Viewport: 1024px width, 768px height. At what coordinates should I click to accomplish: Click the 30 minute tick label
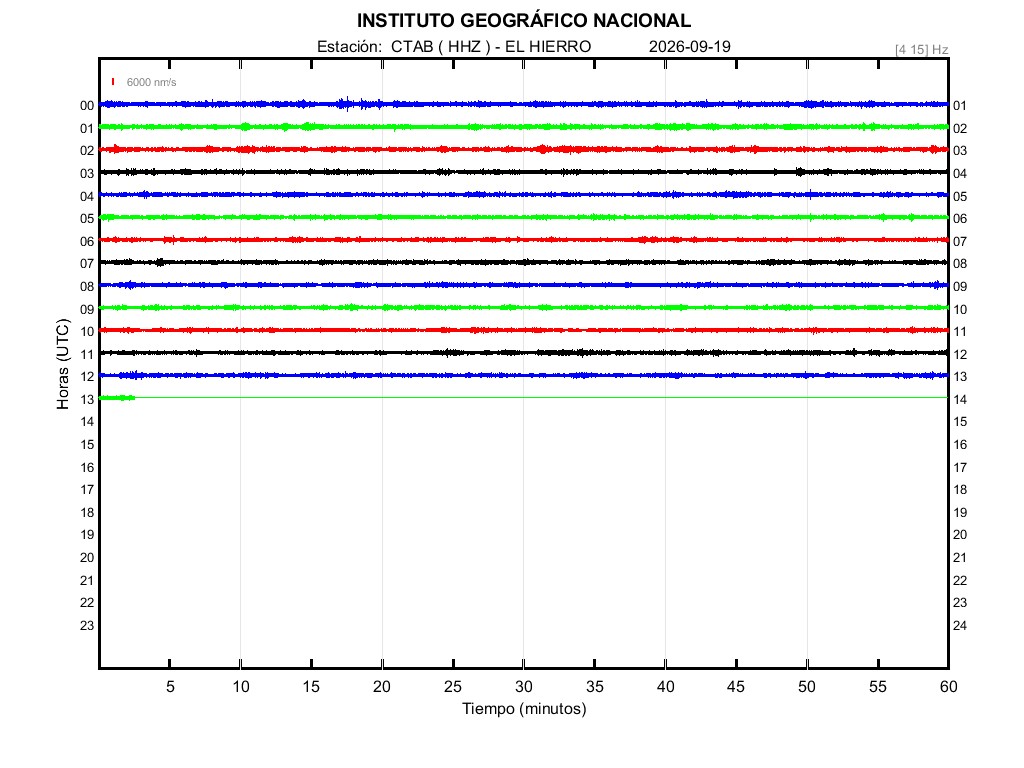point(524,686)
